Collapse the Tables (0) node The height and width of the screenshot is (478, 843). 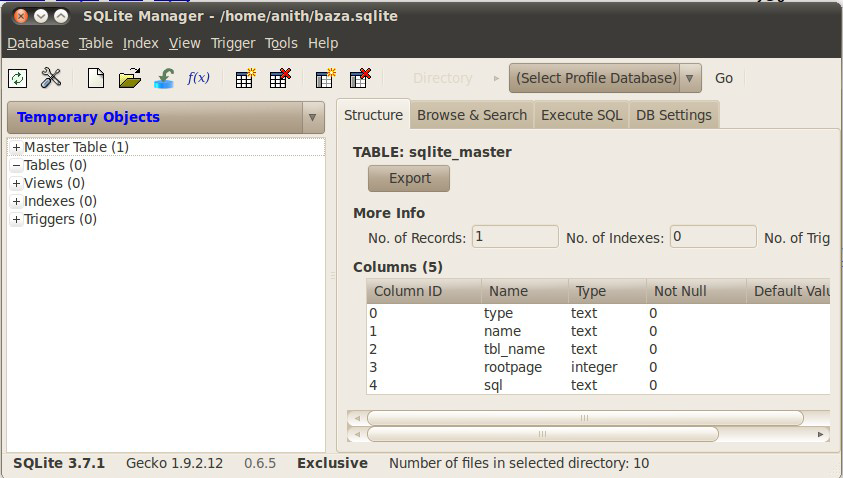click(17, 165)
